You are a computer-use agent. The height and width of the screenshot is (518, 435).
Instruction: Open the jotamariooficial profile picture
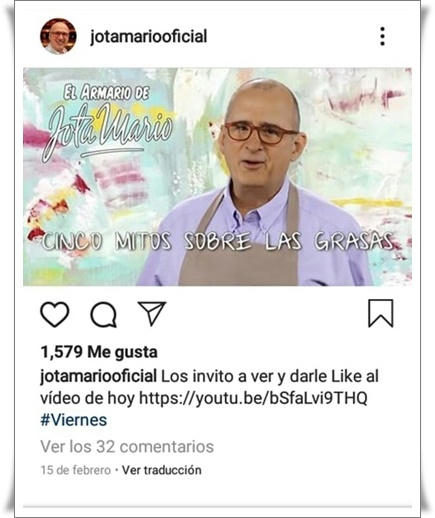58,36
